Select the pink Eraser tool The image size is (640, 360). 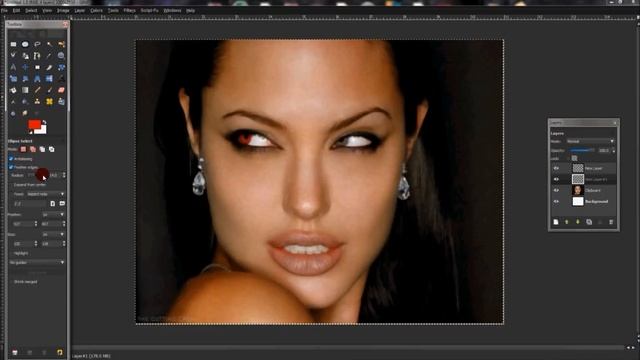coord(61,90)
